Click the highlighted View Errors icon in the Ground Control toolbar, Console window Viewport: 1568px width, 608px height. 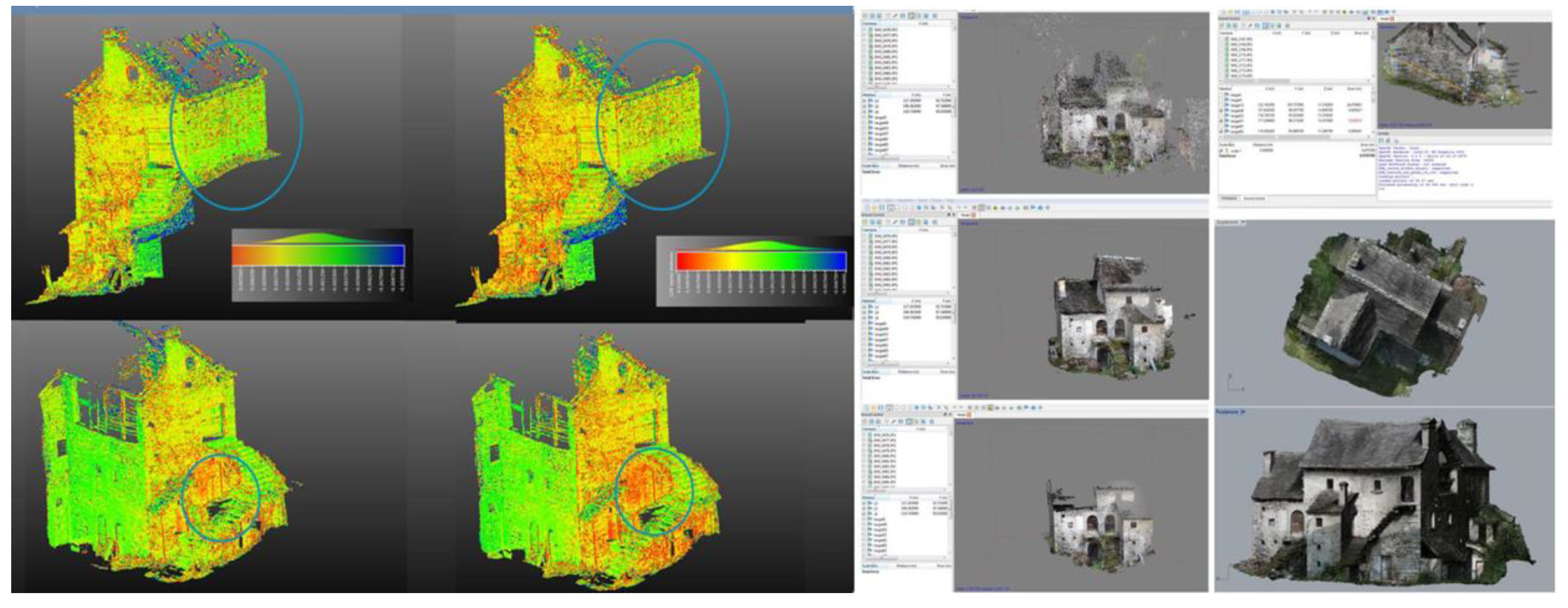tap(1266, 26)
